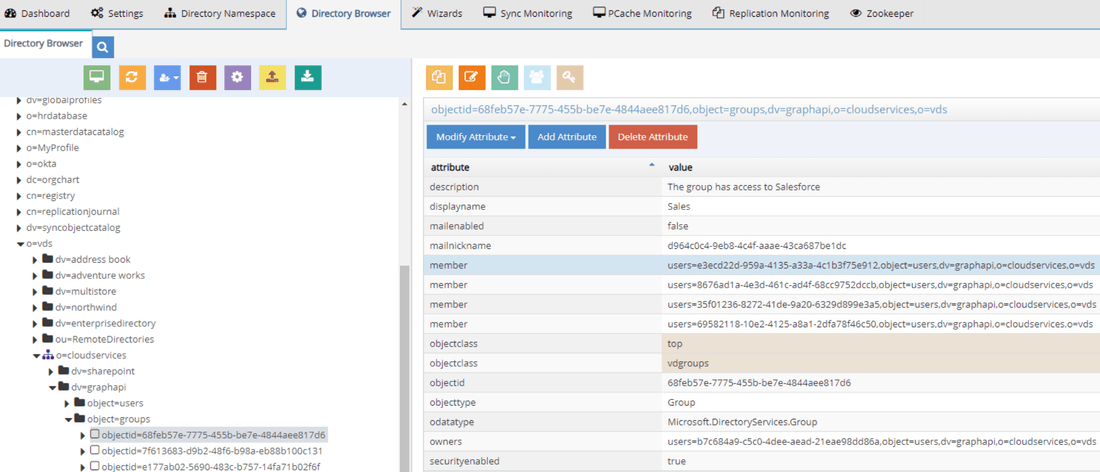
Task: Select the dv=northwind tree node
Action: [x=86, y=307]
